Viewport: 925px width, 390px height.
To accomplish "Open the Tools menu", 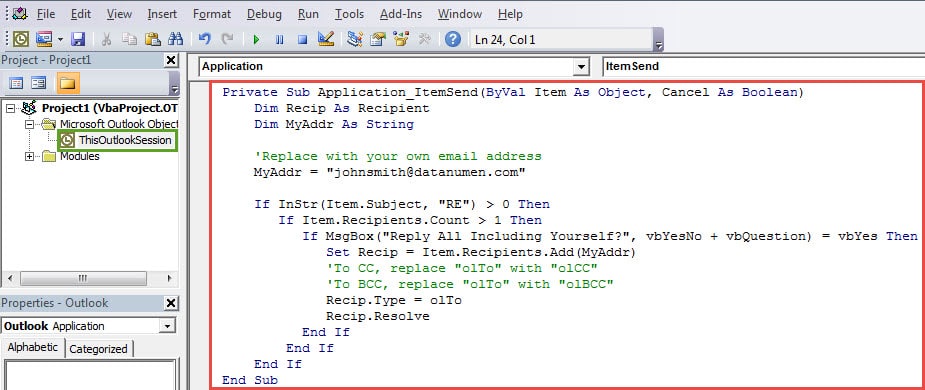I will [x=350, y=14].
